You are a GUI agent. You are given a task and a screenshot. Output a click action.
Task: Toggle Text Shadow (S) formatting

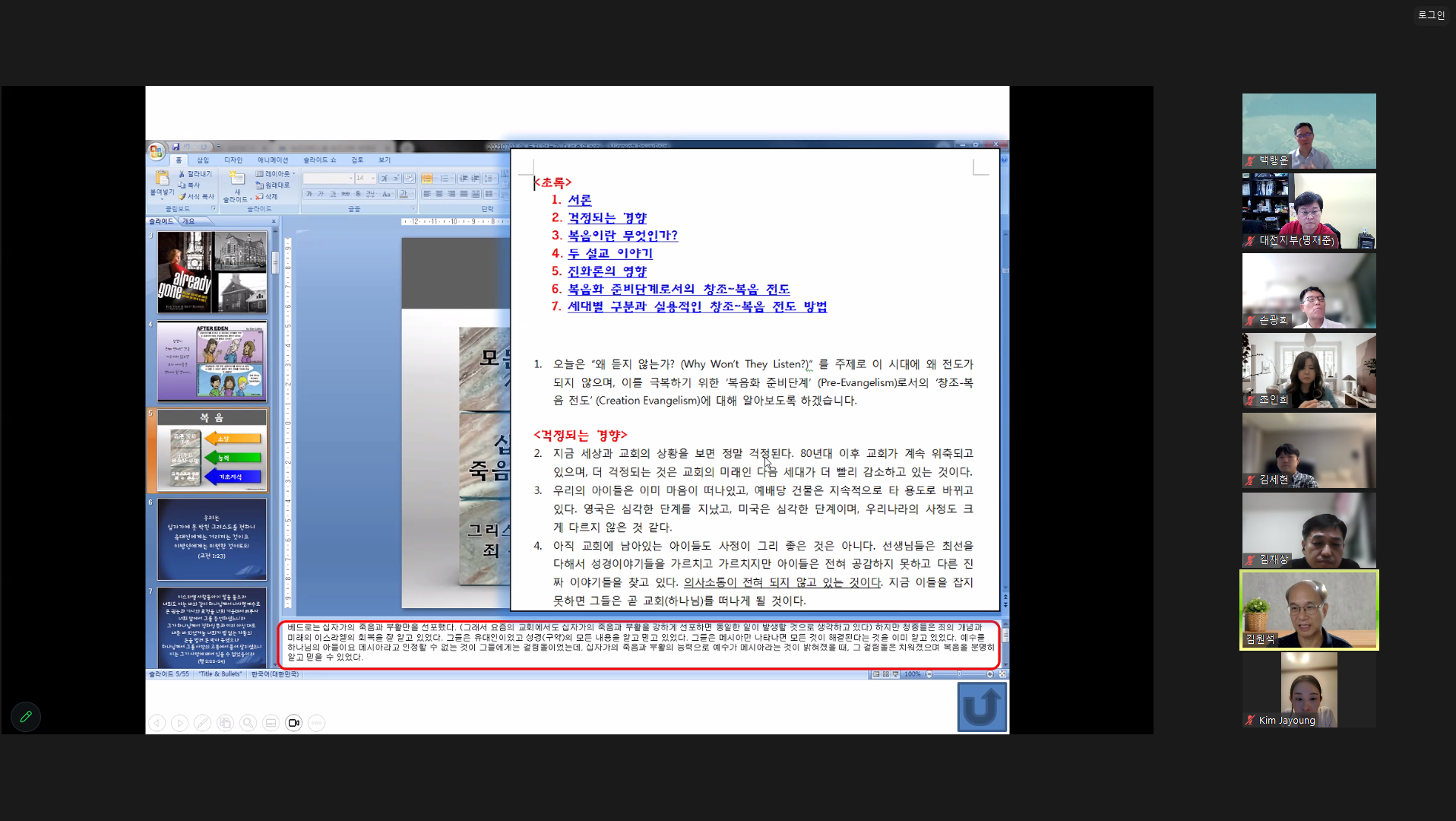coord(358,194)
